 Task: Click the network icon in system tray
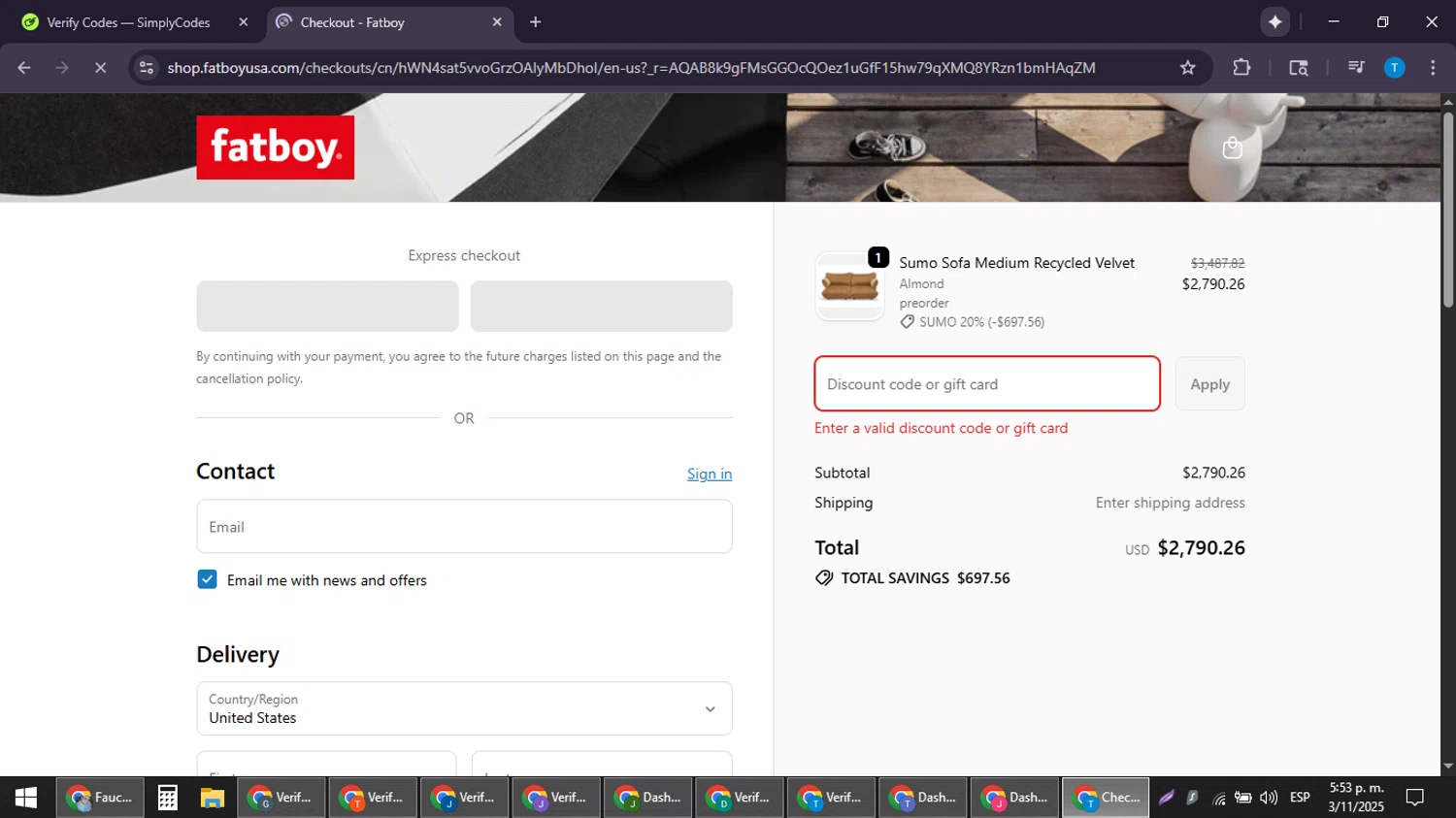click(1218, 798)
